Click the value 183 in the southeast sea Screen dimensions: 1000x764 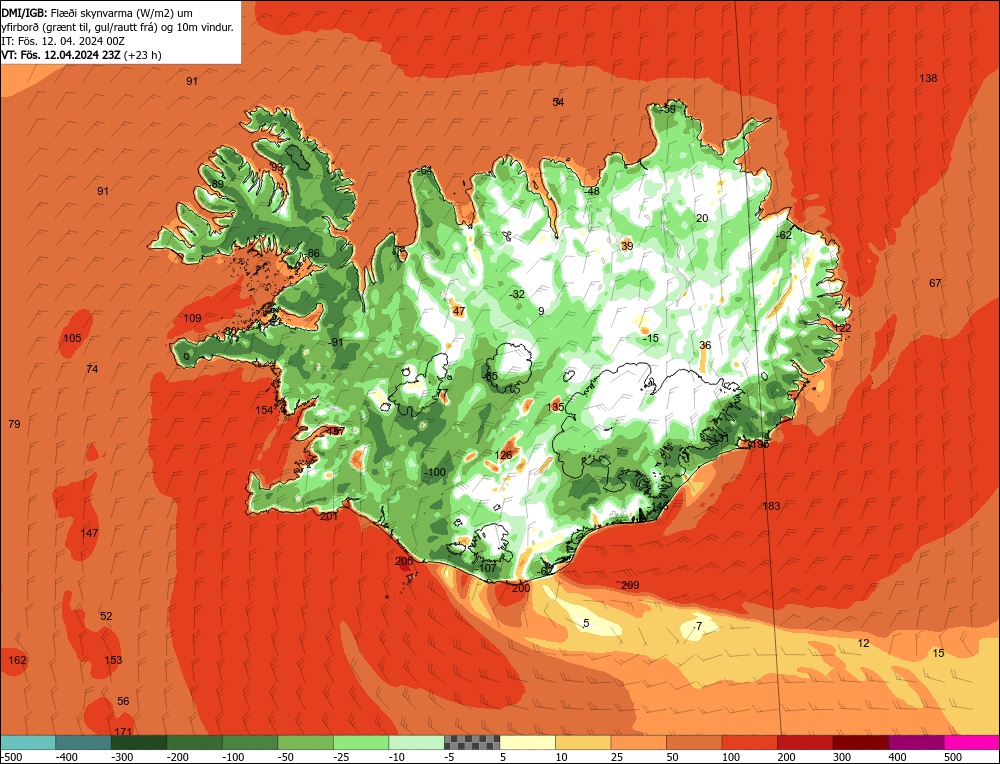point(771,506)
